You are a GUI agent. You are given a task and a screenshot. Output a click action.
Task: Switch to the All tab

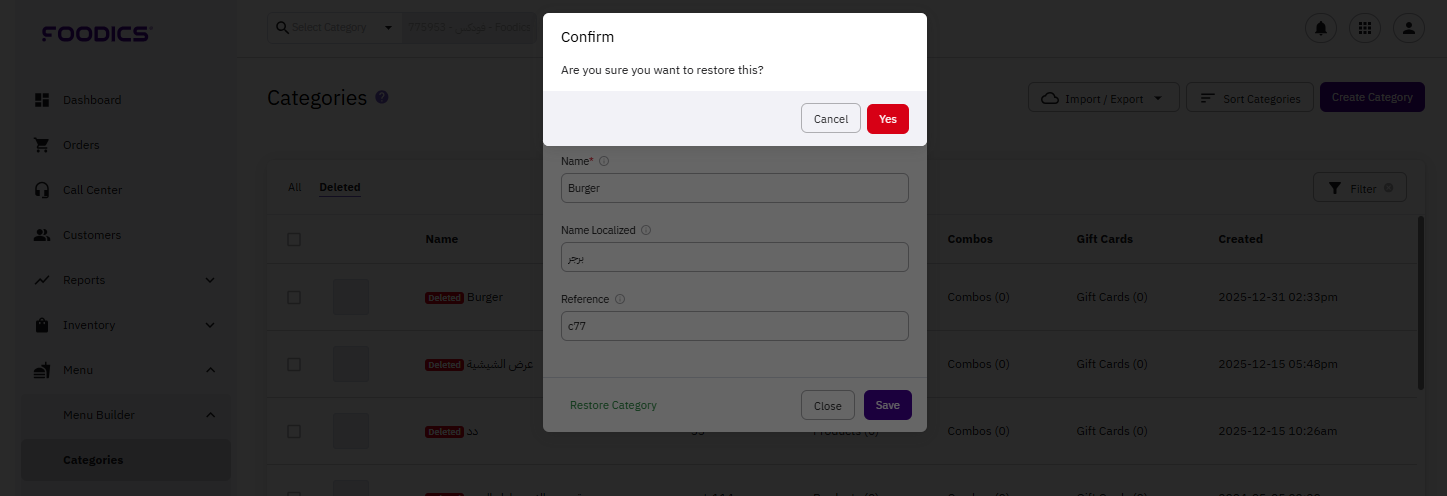294,187
